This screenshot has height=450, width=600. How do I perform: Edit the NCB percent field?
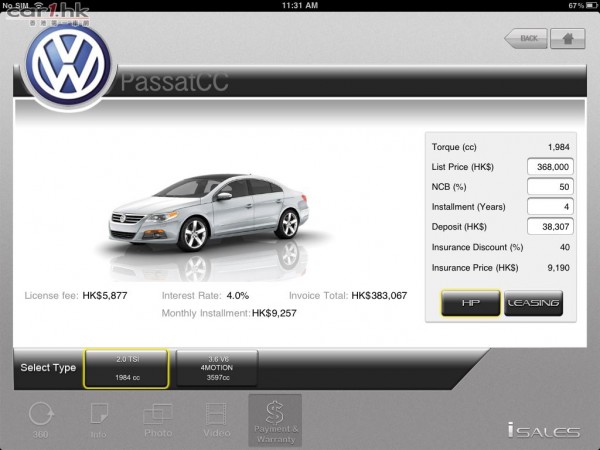550,187
